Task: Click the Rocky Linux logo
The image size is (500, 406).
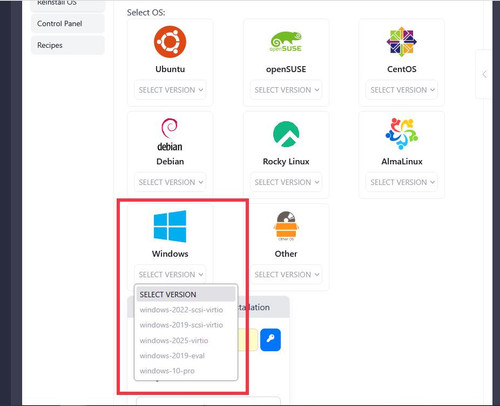Action: click(x=286, y=134)
